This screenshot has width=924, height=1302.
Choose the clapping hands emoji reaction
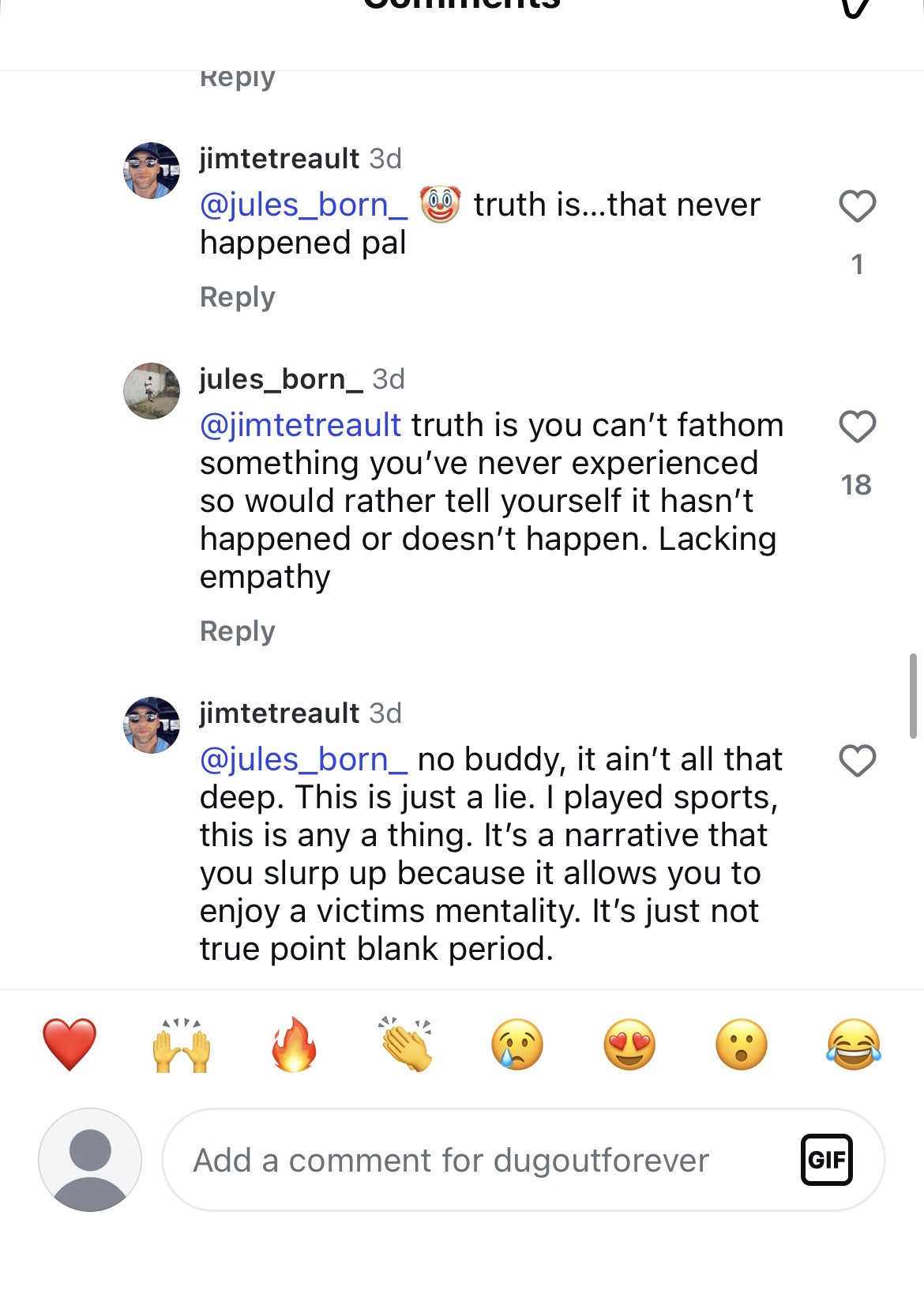[x=406, y=1044]
